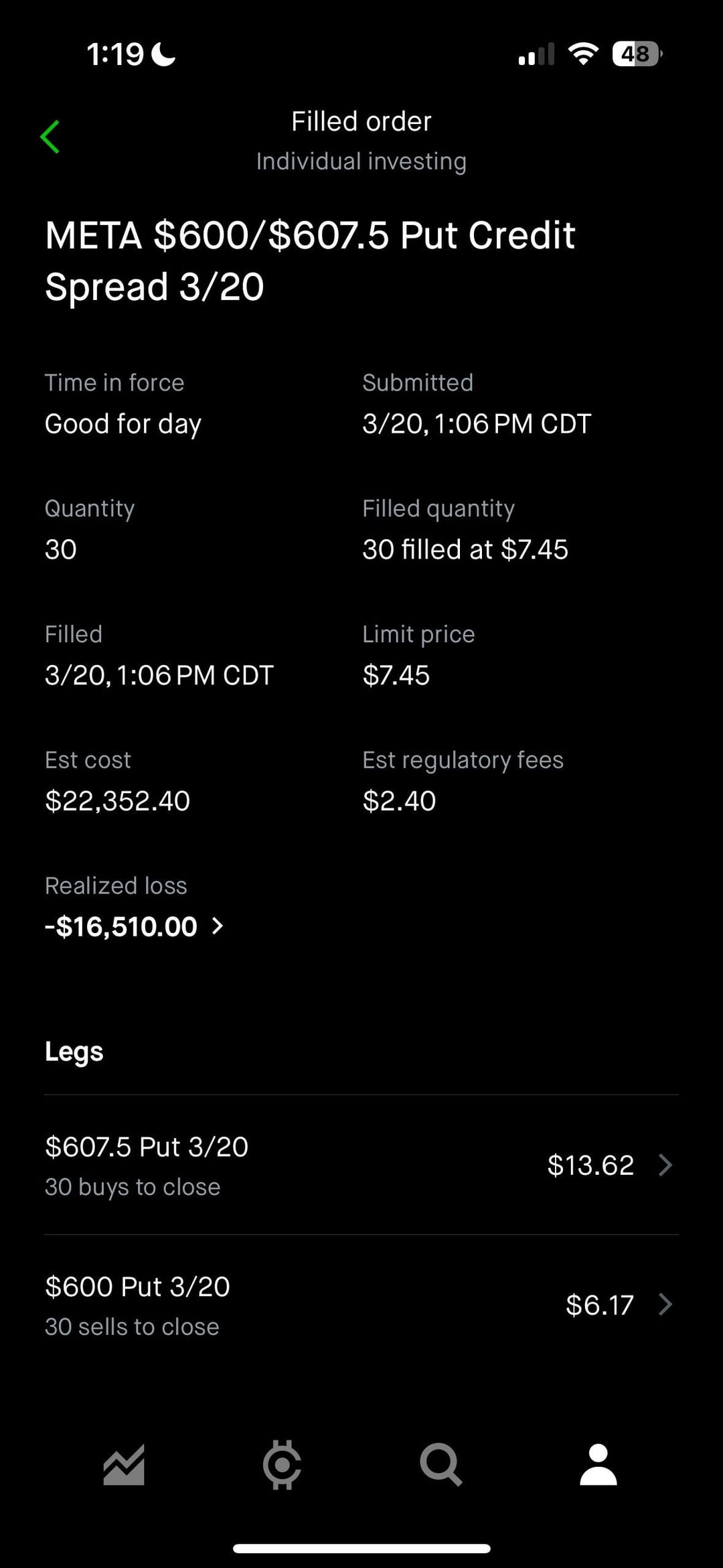723x1568 pixels.
Task: Open the search magnifier tab
Action: (440, 1465)
